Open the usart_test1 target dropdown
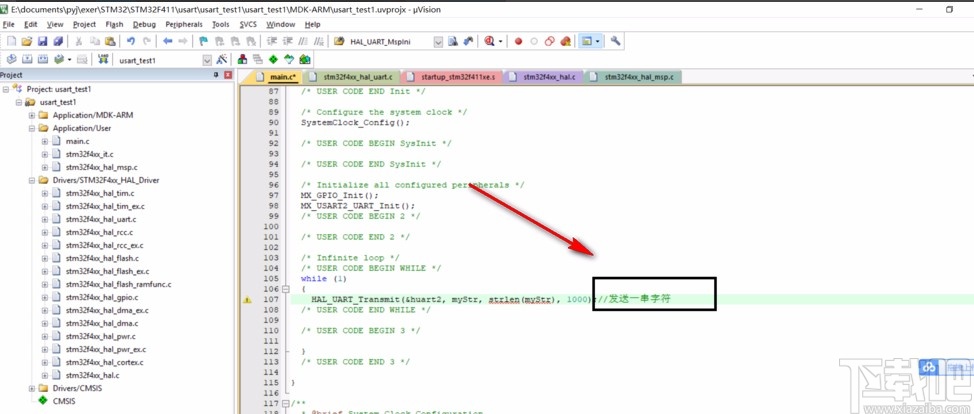Image resolution: width=974 pixels, height=414 pixels. (207, 60)
